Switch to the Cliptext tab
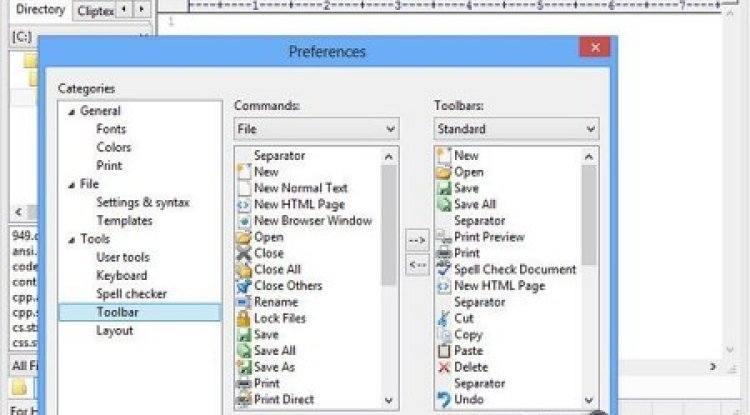The width and height of the screenshot is (750, 415). pos(95,11)
